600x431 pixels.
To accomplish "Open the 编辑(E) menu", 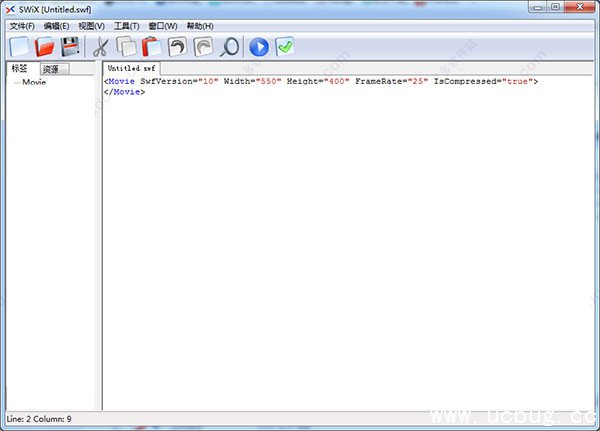I will pyautogui.click(x=57, y=25).
